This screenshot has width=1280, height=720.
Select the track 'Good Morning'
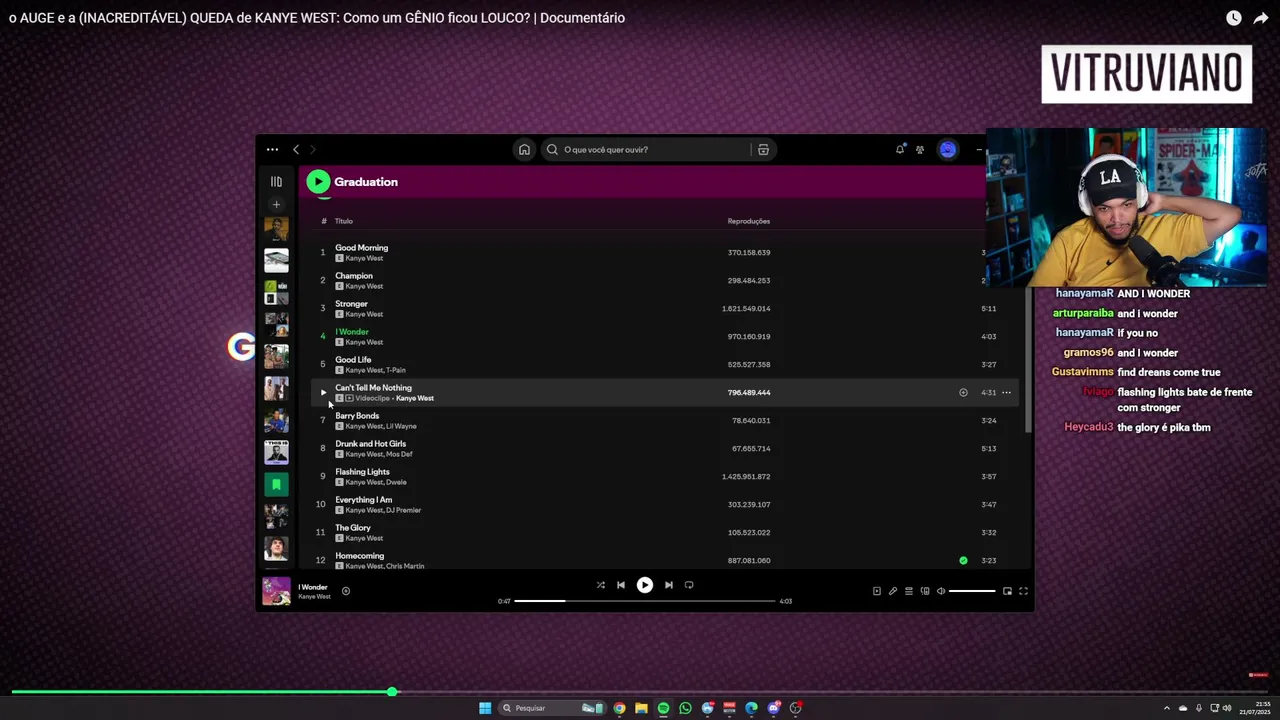(x=362, y=248)
